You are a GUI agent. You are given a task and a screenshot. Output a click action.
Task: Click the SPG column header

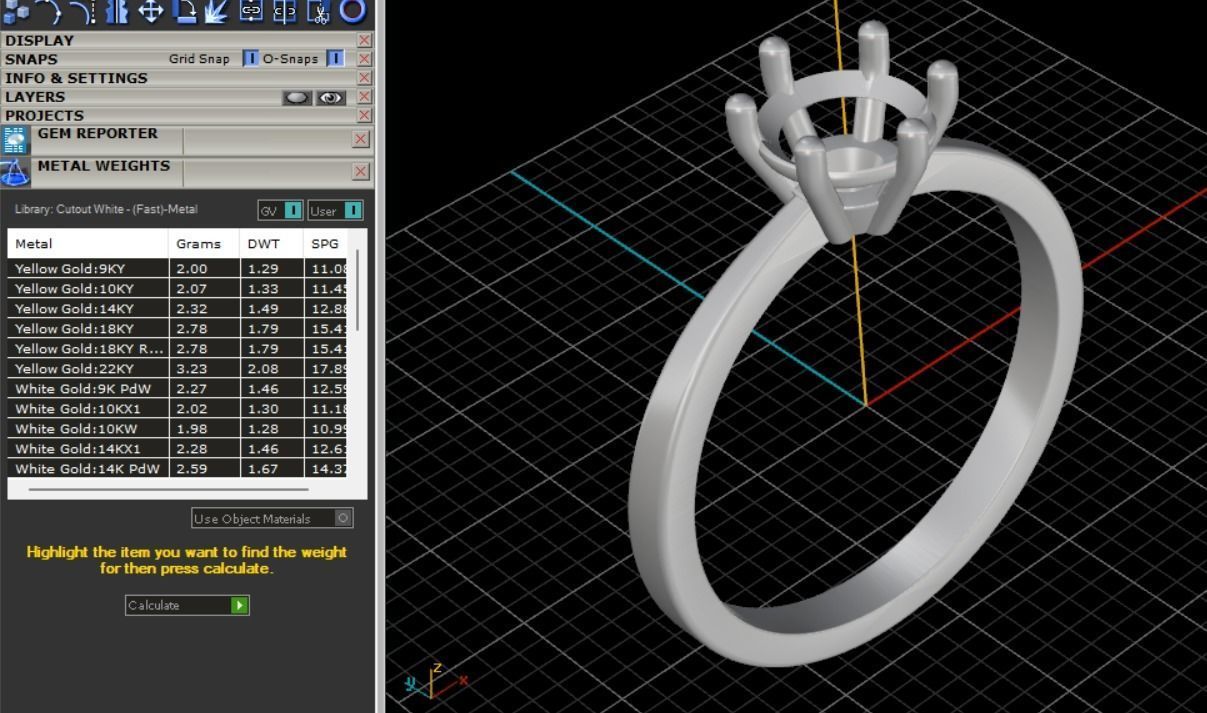click(x=325, y=243)
